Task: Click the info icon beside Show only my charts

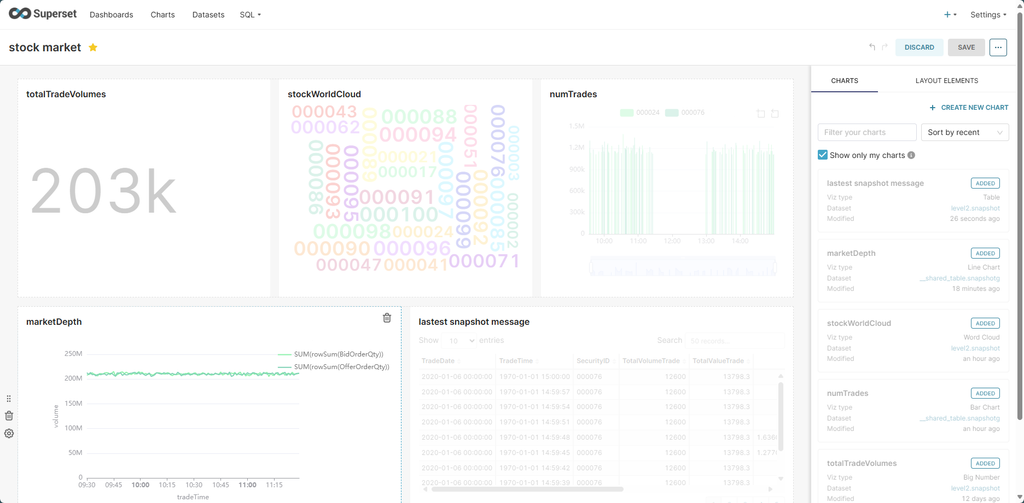Action: 911,155
